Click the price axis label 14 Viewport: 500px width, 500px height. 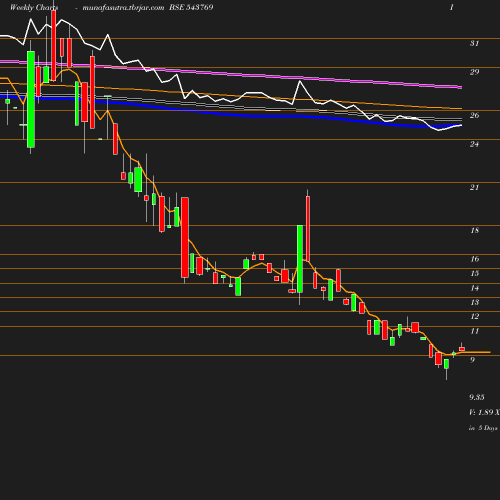474,288
